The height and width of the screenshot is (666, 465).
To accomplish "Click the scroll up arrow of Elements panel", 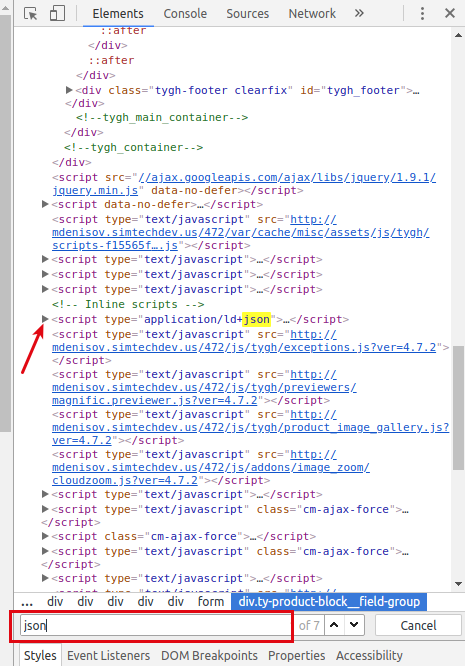I will [458, 35].
